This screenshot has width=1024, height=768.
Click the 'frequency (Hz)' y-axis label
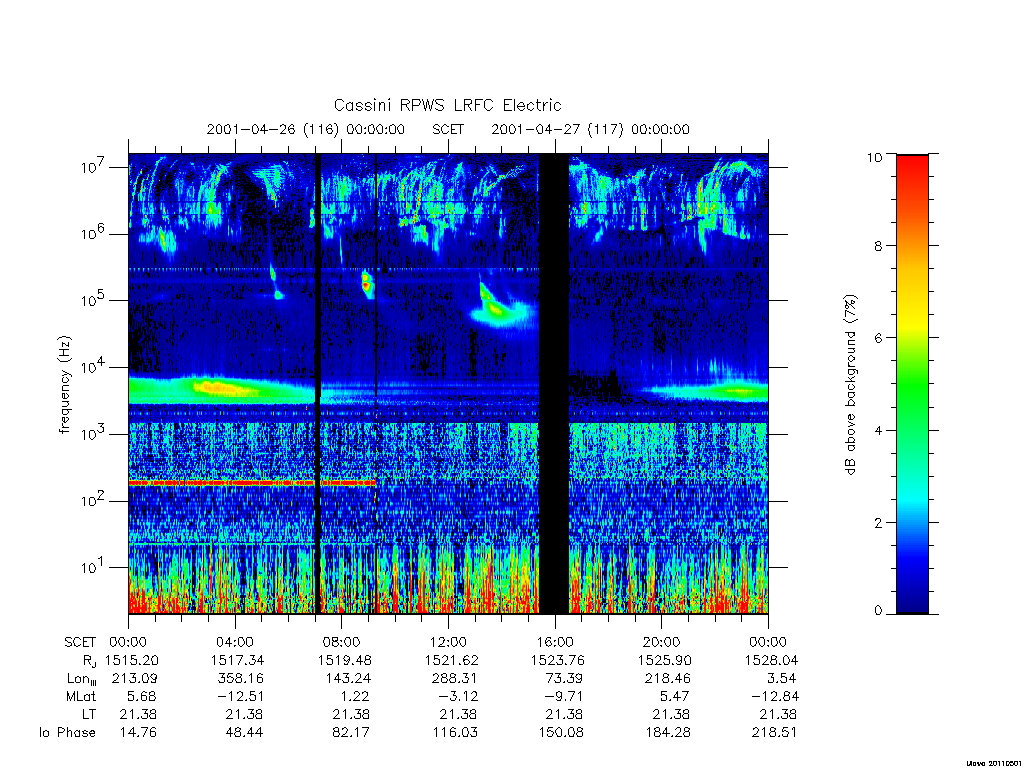[x=64, y=385]
